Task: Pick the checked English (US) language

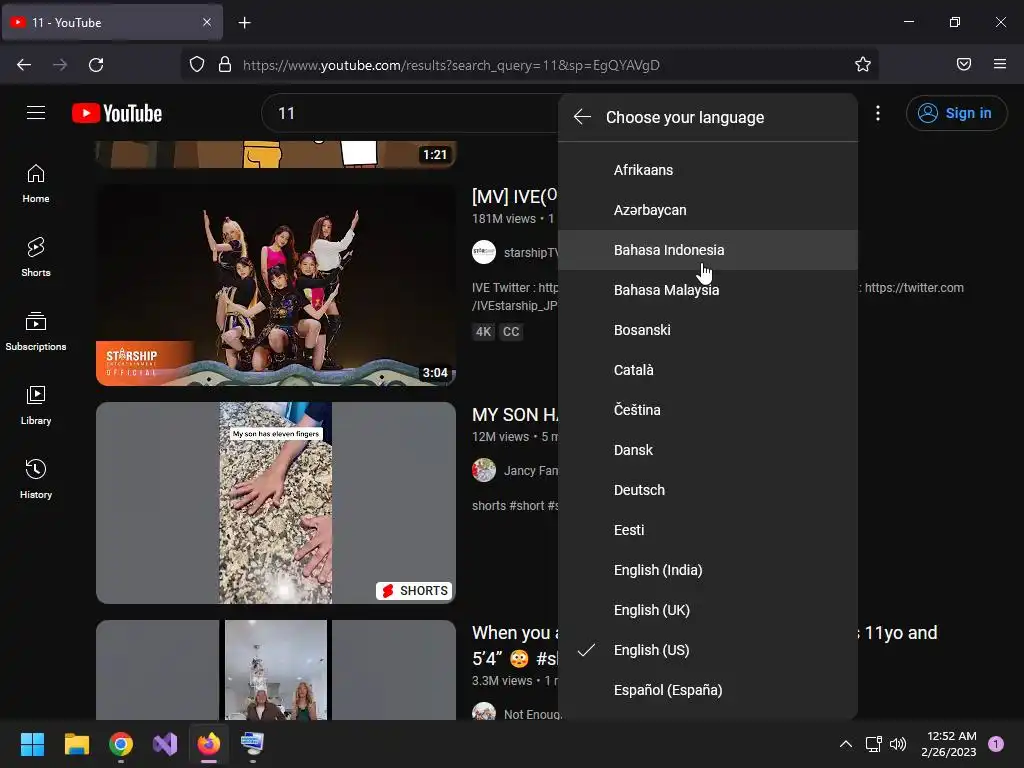Action: (707, 650)
